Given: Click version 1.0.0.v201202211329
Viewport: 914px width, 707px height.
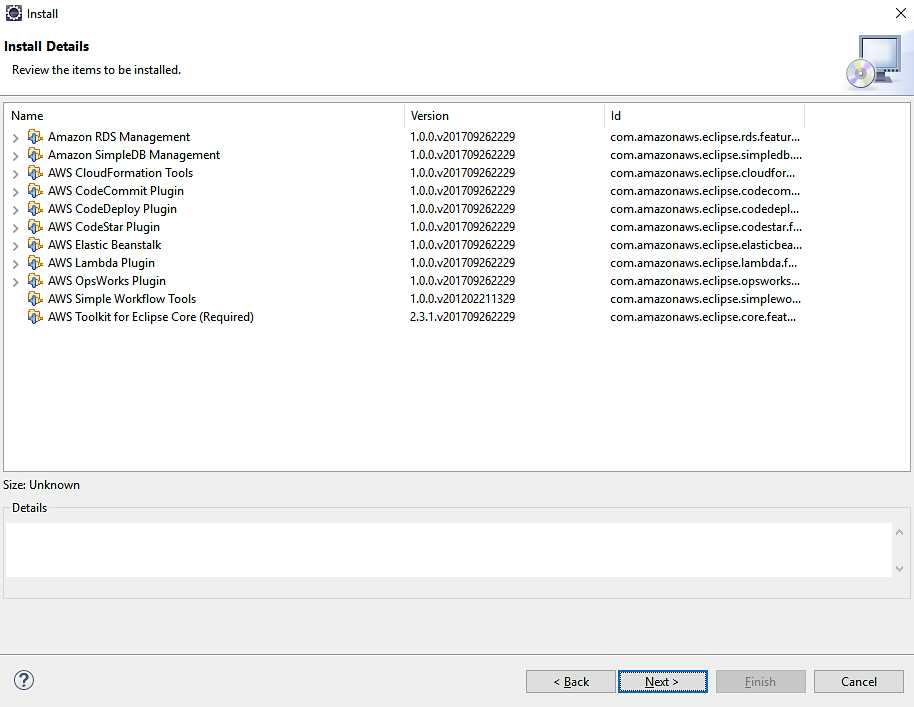Looking at the screenshot, I should pos(463,299).
